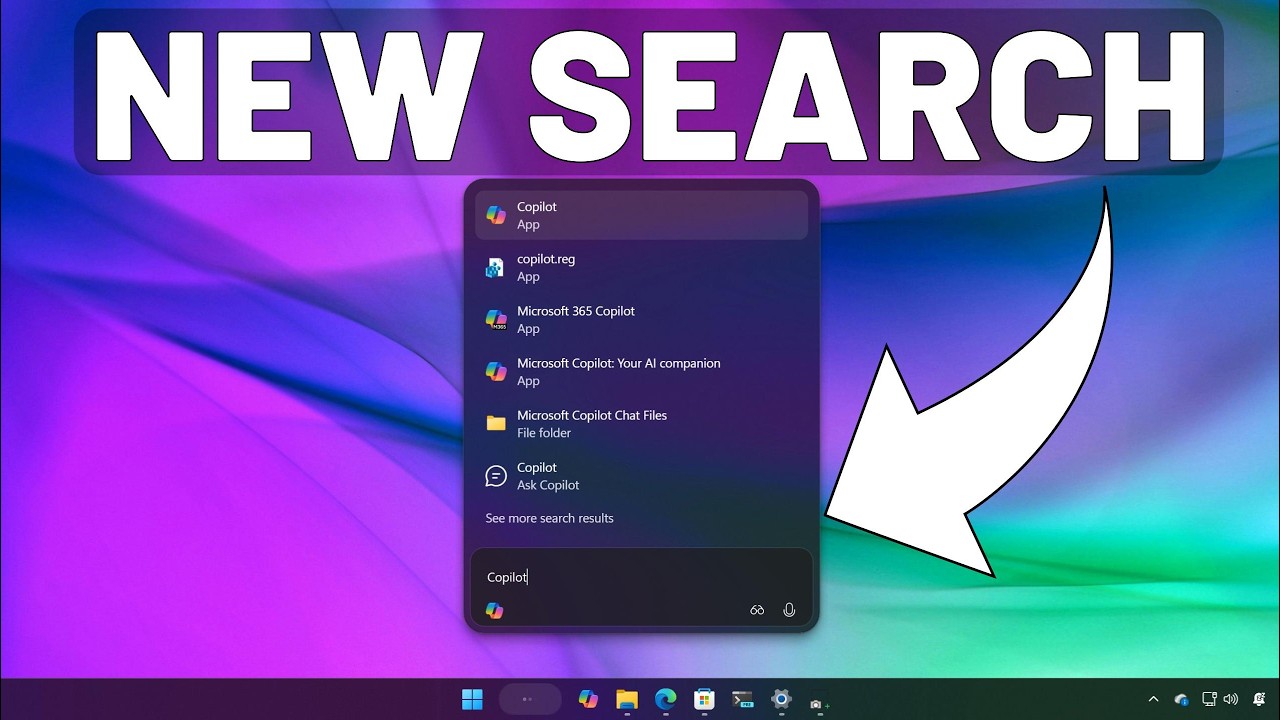Expand the hidden system tray icons
The image size is (1280, 720).
click(x=1153, y=699)
